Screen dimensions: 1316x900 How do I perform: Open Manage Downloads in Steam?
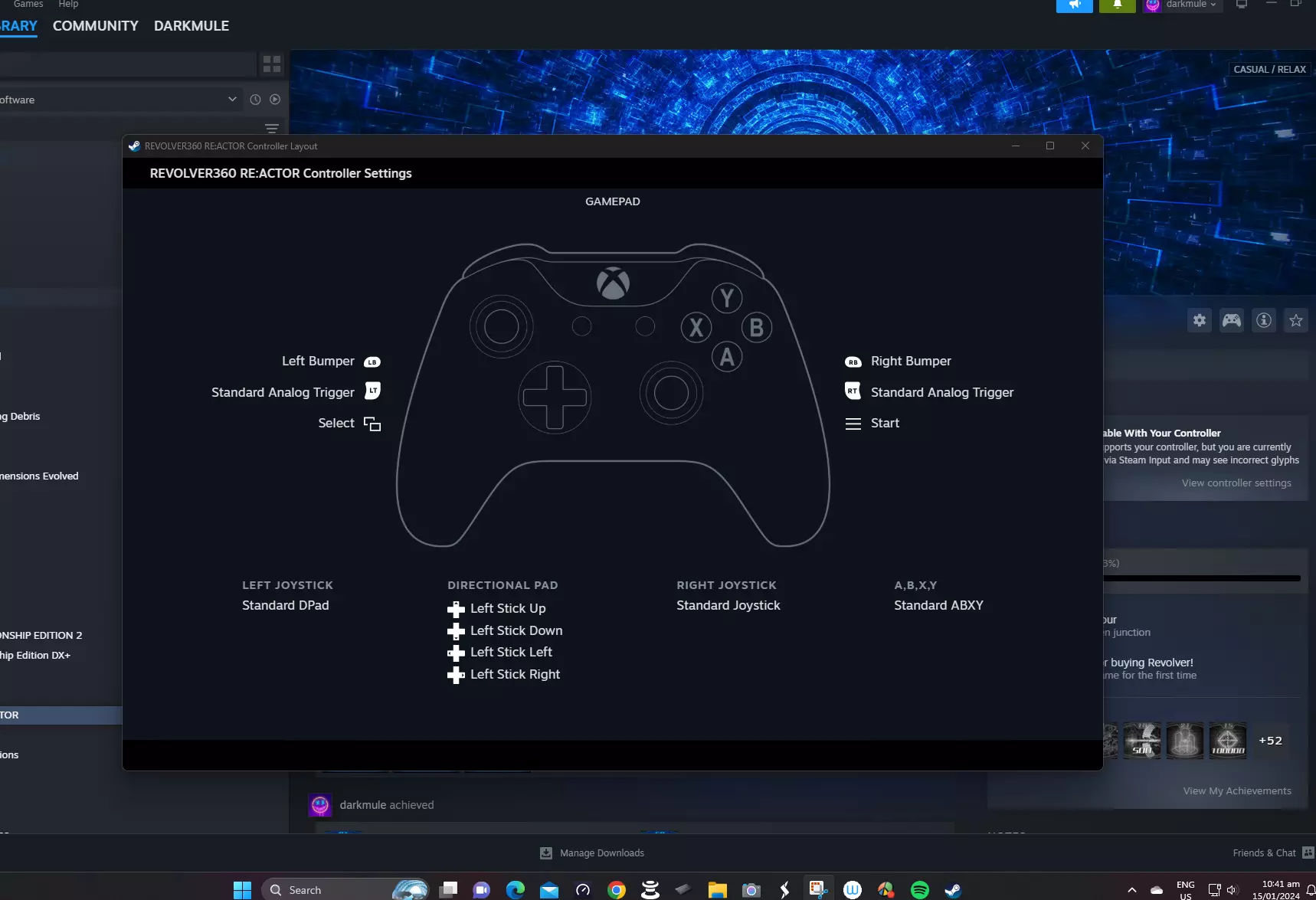(x=592, y=853)
